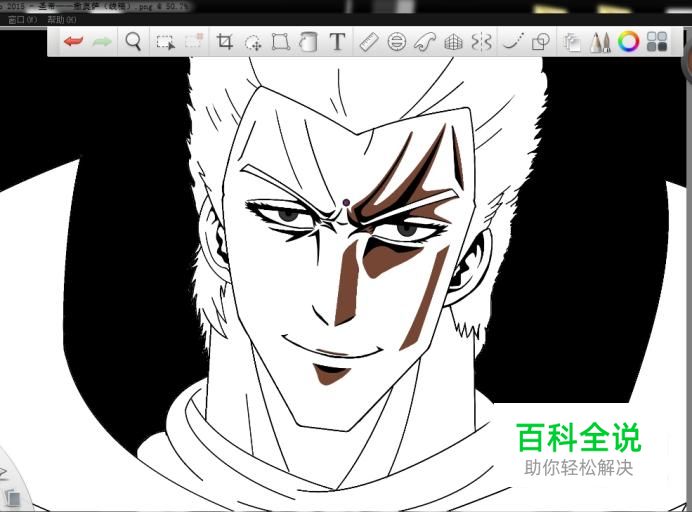This screenshot has height=512, width=692.
Task: Enable the Ellipse guide
Action: [x=396, y=42]
